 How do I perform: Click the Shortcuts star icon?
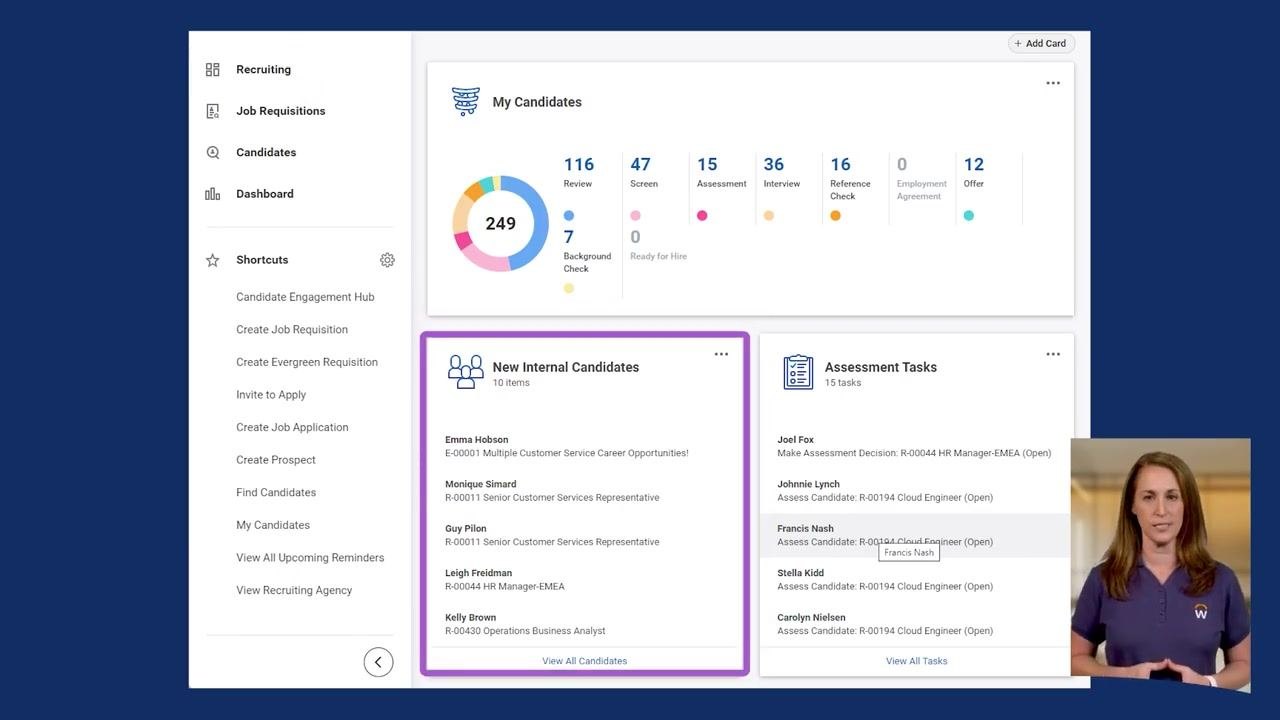(212, 260)
